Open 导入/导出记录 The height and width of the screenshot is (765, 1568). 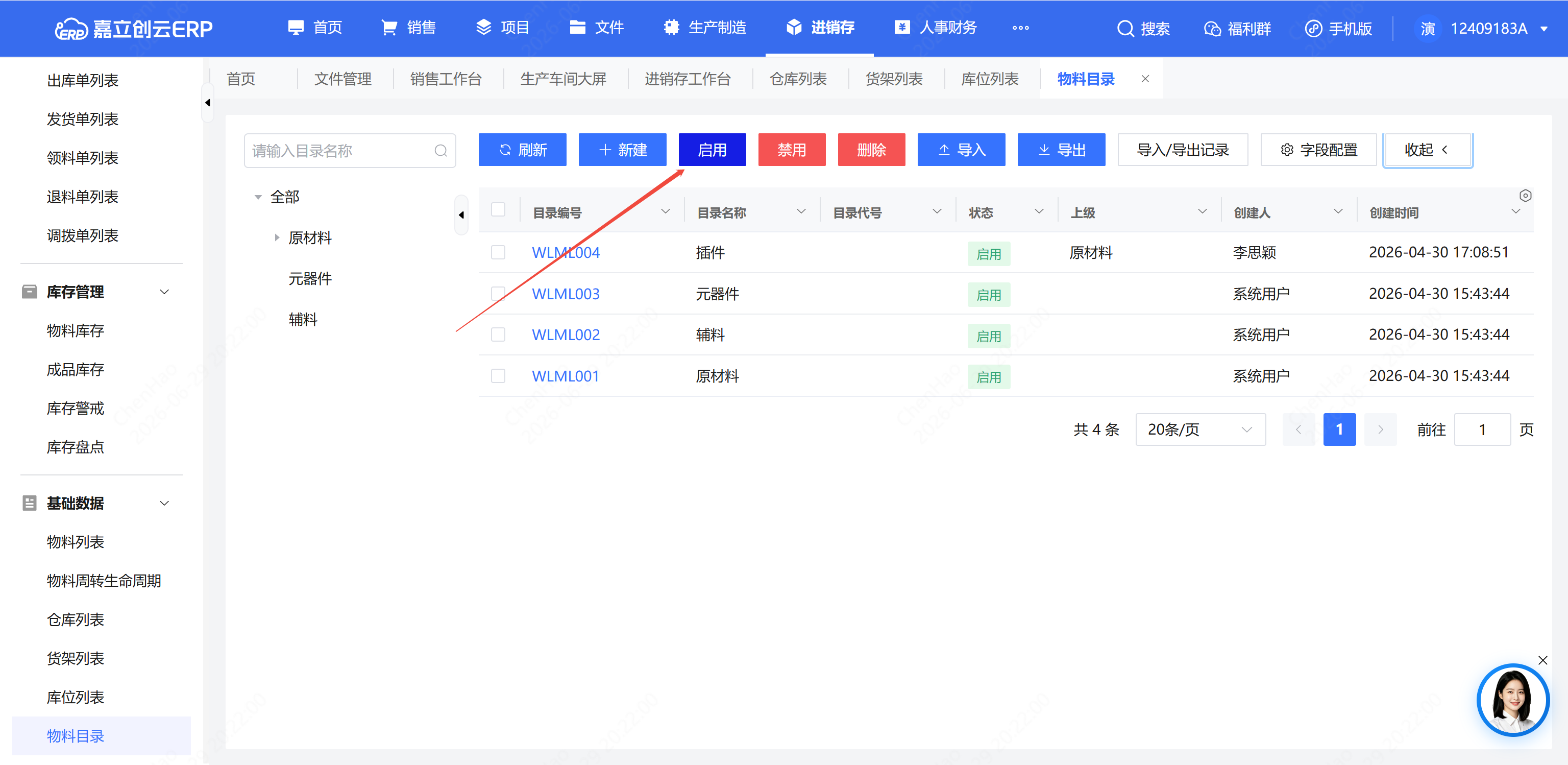pos(1183,150)
